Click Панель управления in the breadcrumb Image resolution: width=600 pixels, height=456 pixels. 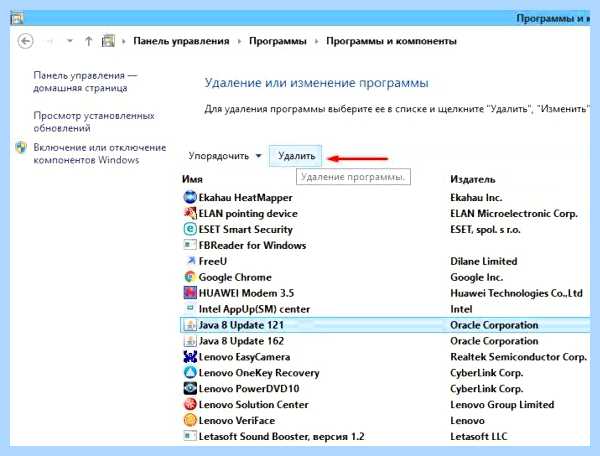pyautogui.click(x=181, y=41)
